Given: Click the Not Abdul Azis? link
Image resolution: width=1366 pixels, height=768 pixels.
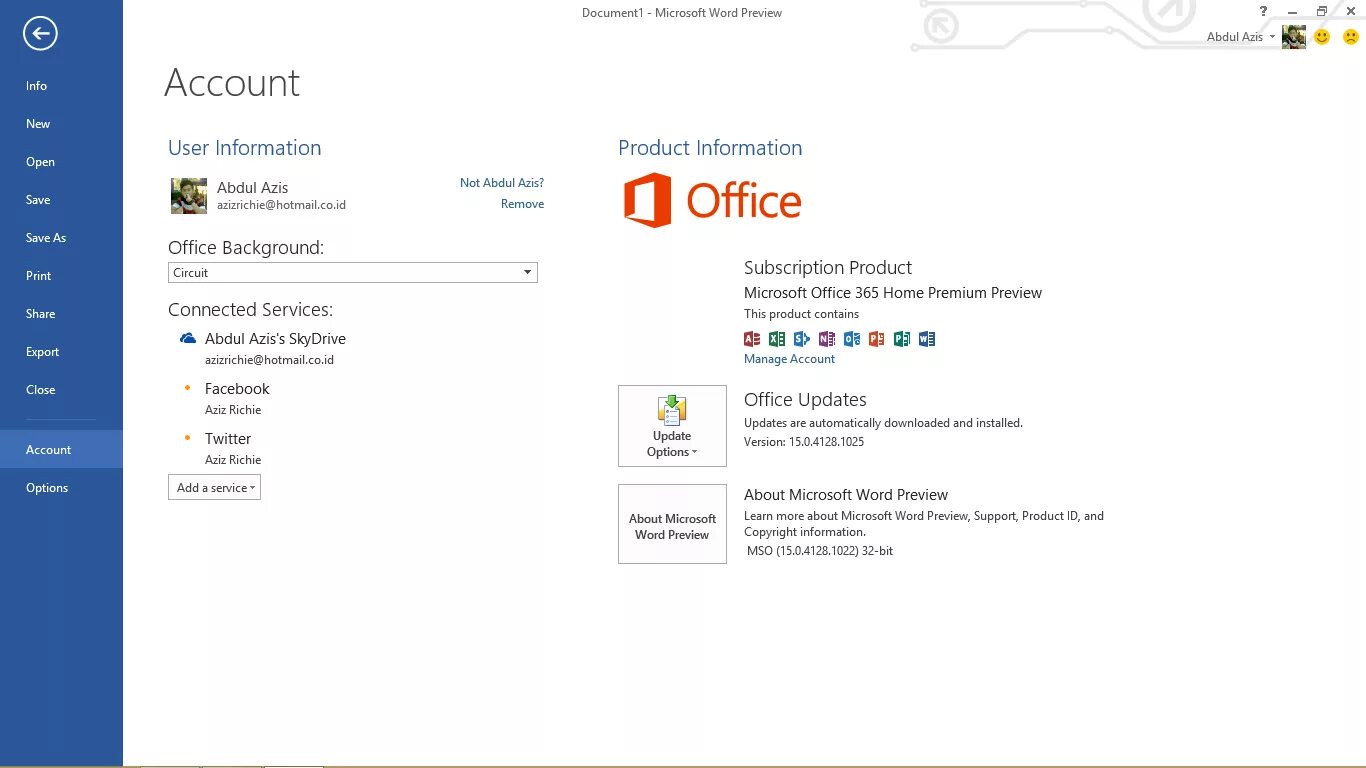Looking at the screenshot, I should [502, 183].
